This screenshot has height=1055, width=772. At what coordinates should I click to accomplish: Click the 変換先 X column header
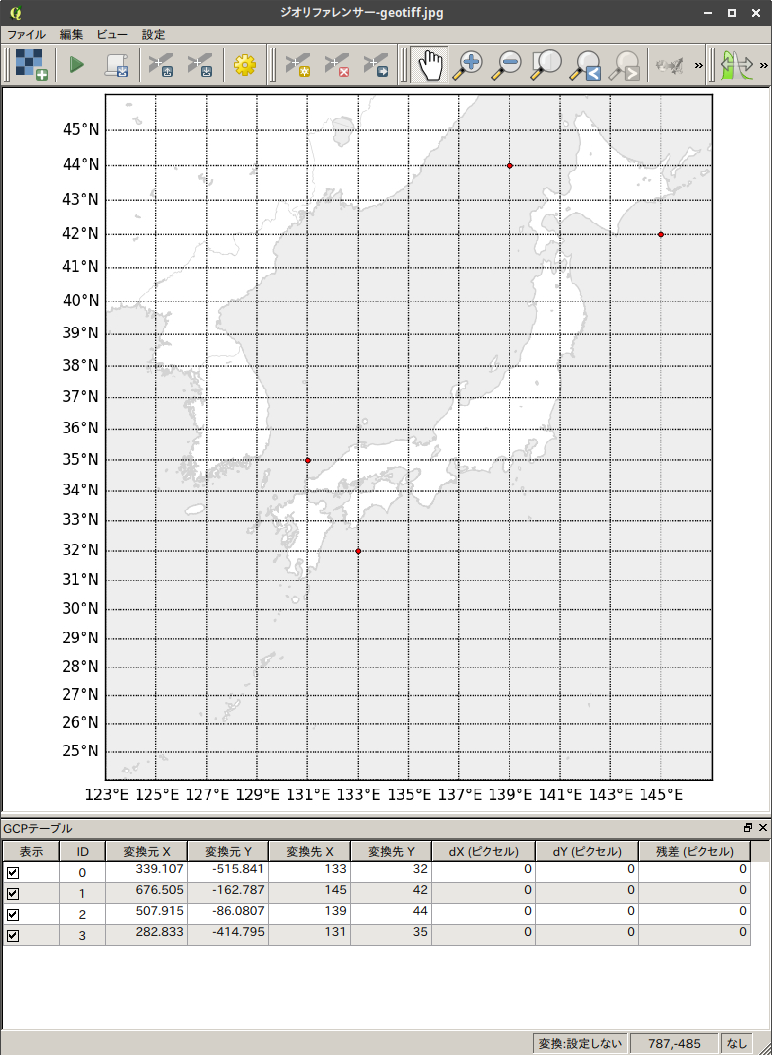(x=310, y=851)
